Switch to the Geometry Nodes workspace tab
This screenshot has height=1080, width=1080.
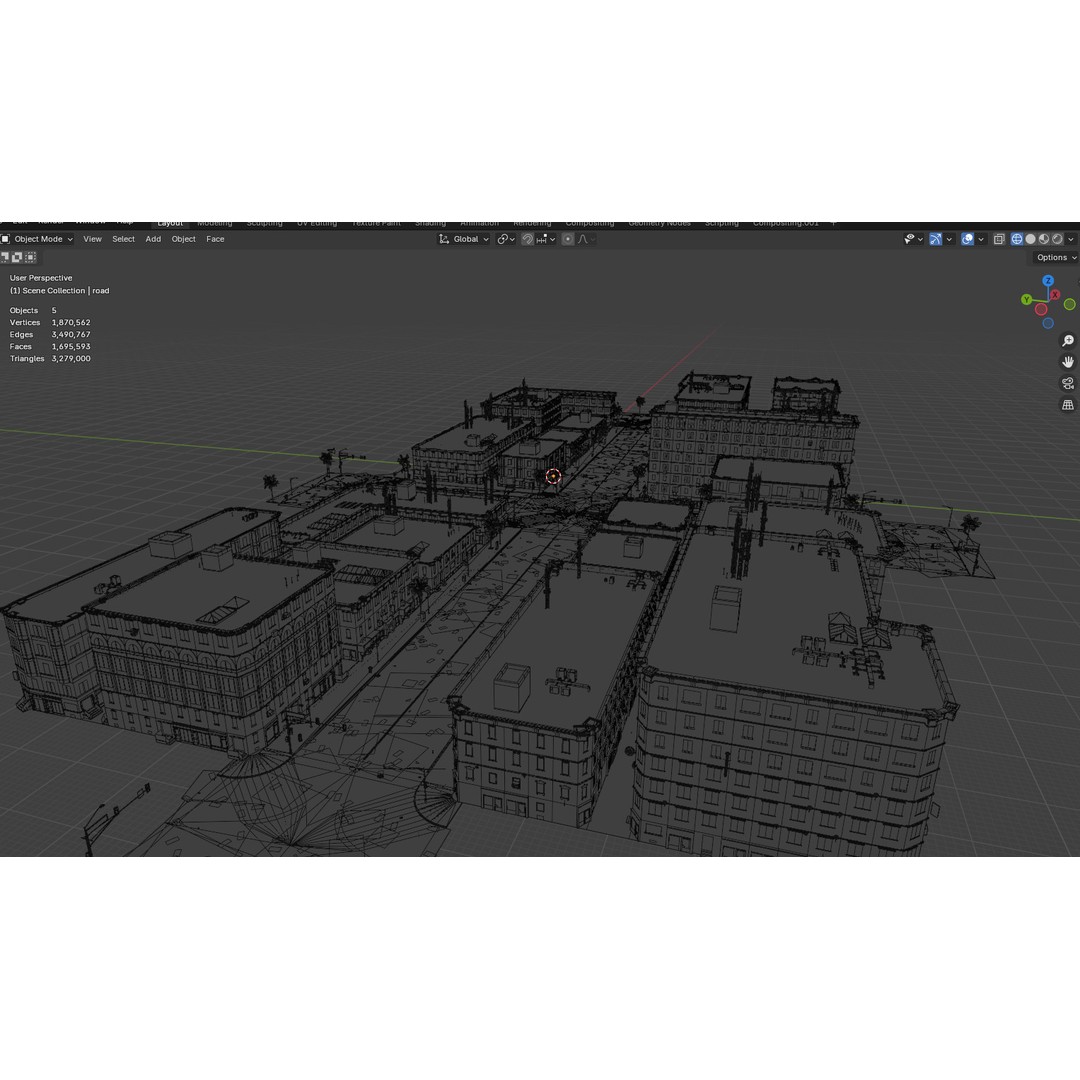pos(659,222)
